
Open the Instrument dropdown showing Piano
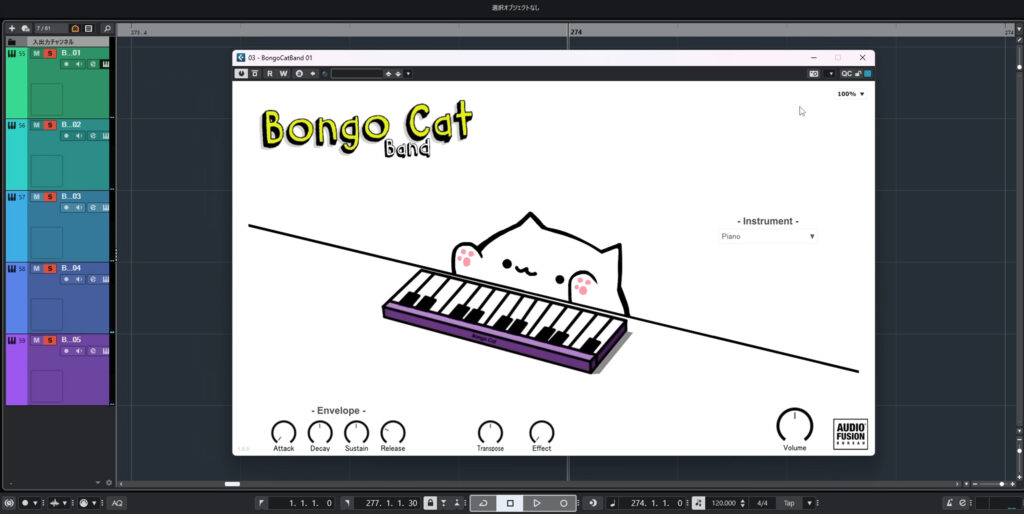pos(767,237)
